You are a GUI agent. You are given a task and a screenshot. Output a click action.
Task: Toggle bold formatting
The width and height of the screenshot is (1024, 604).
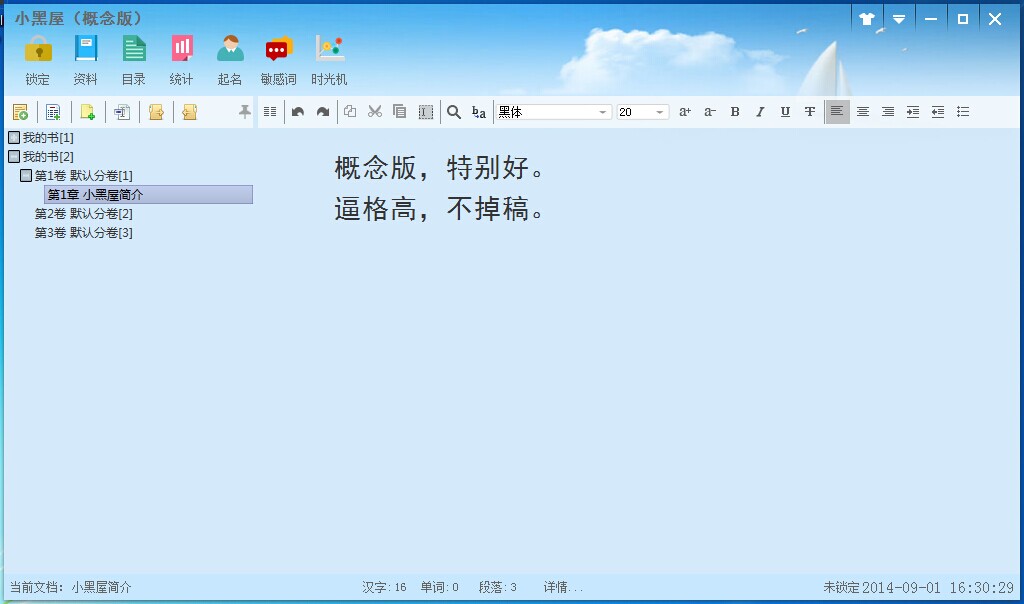[735, 112]
